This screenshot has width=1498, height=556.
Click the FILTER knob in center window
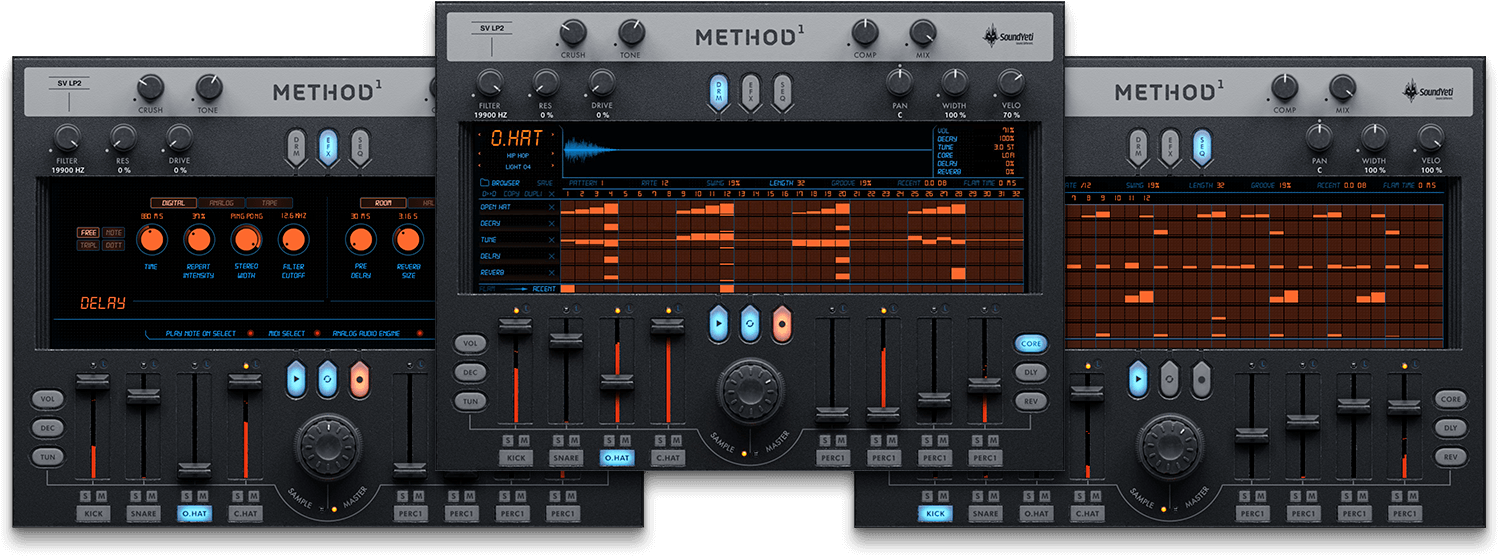pyautogui.click(x=489, y=83)
